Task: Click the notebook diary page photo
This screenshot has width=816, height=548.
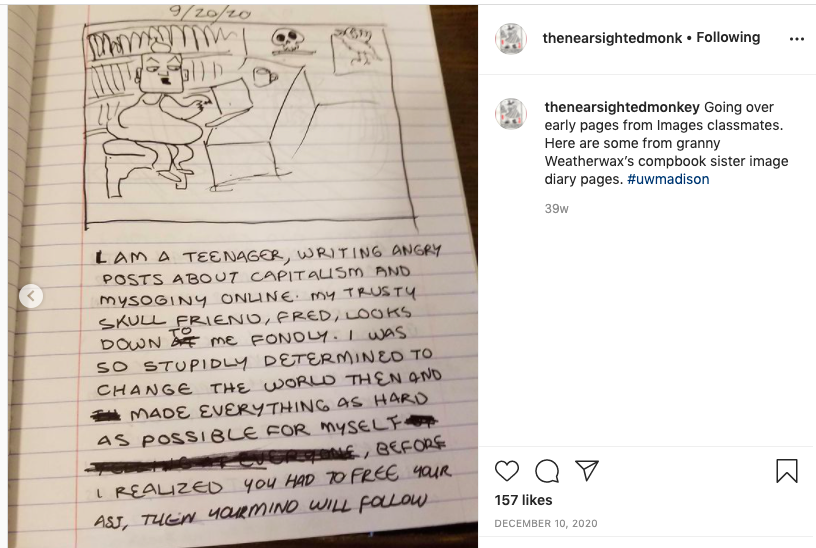Action: [243, 276]
